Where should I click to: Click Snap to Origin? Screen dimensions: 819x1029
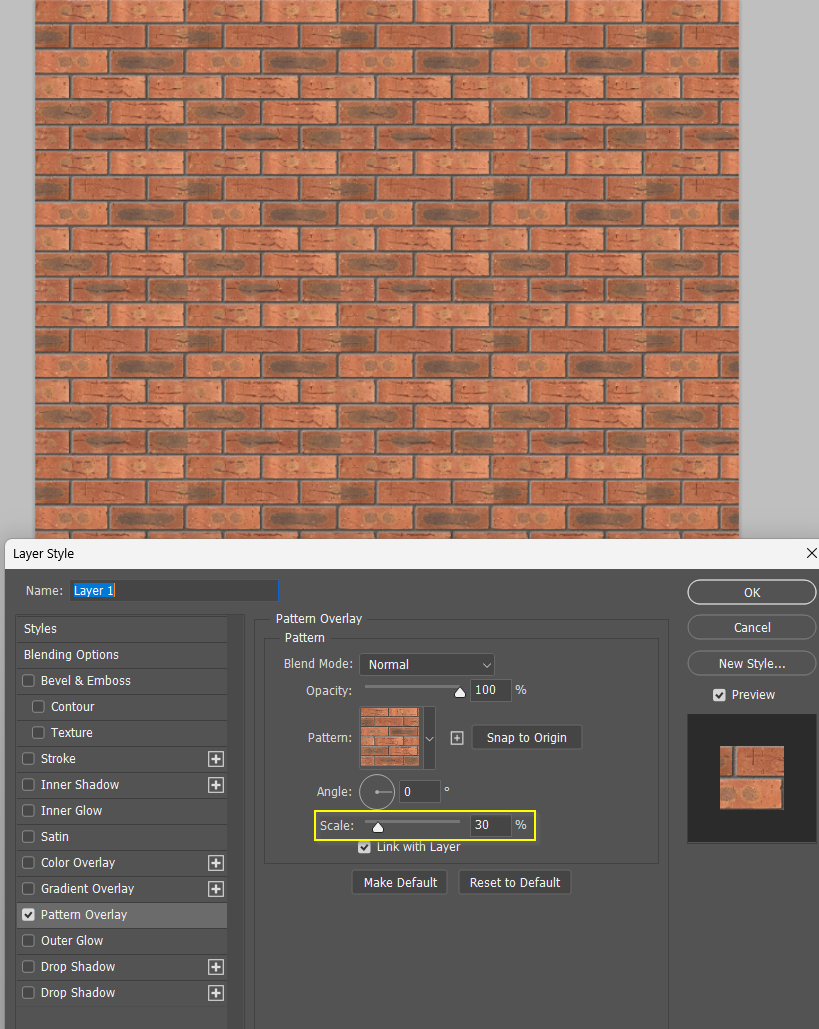(527, 737)
